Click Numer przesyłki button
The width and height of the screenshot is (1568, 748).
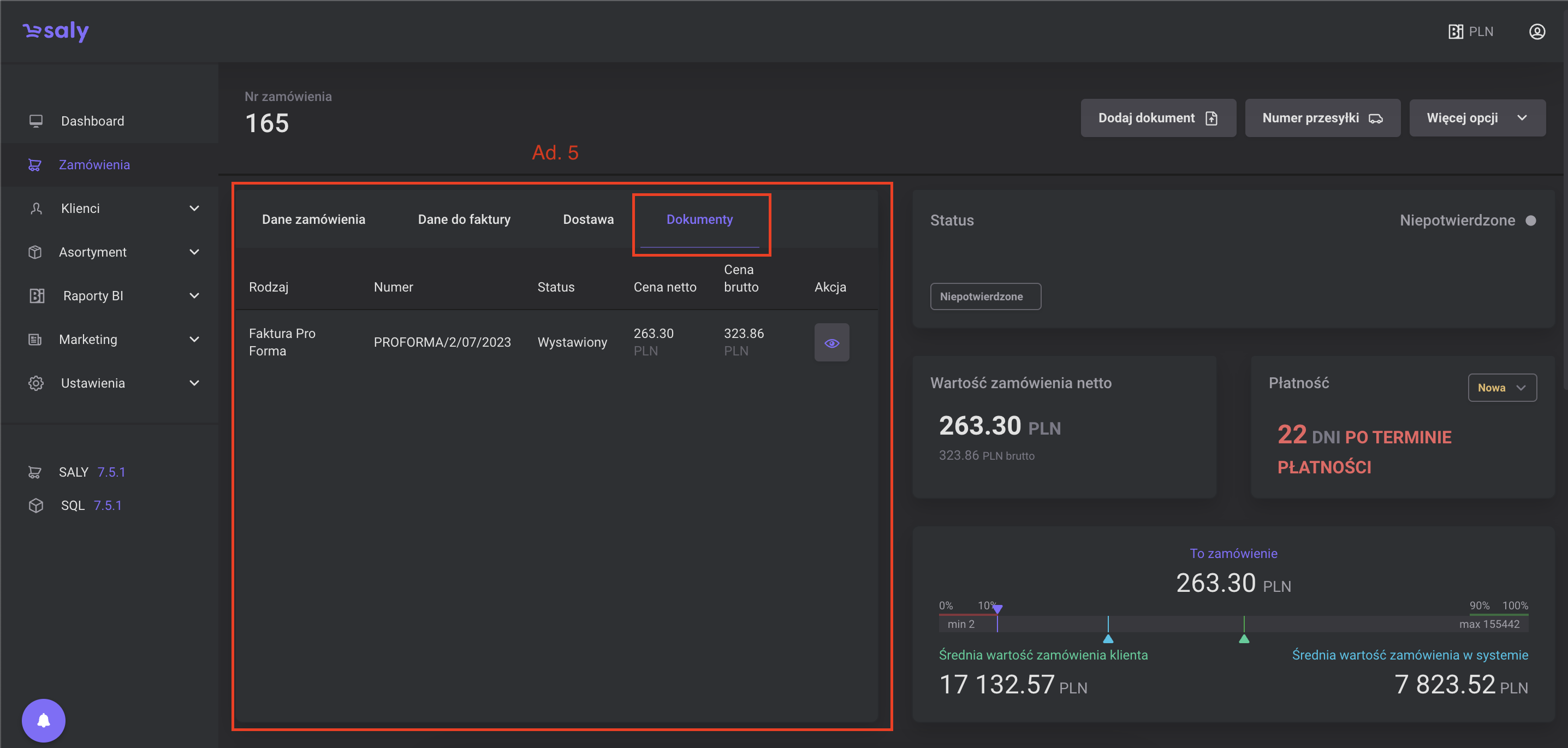pos(1322,118)
